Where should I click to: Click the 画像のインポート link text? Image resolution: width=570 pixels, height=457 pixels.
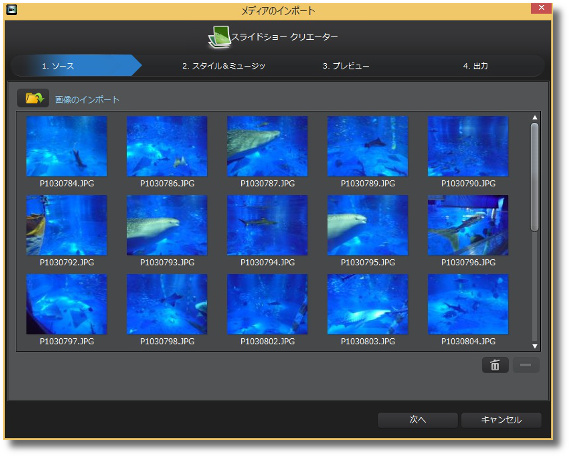coord(87,100)
